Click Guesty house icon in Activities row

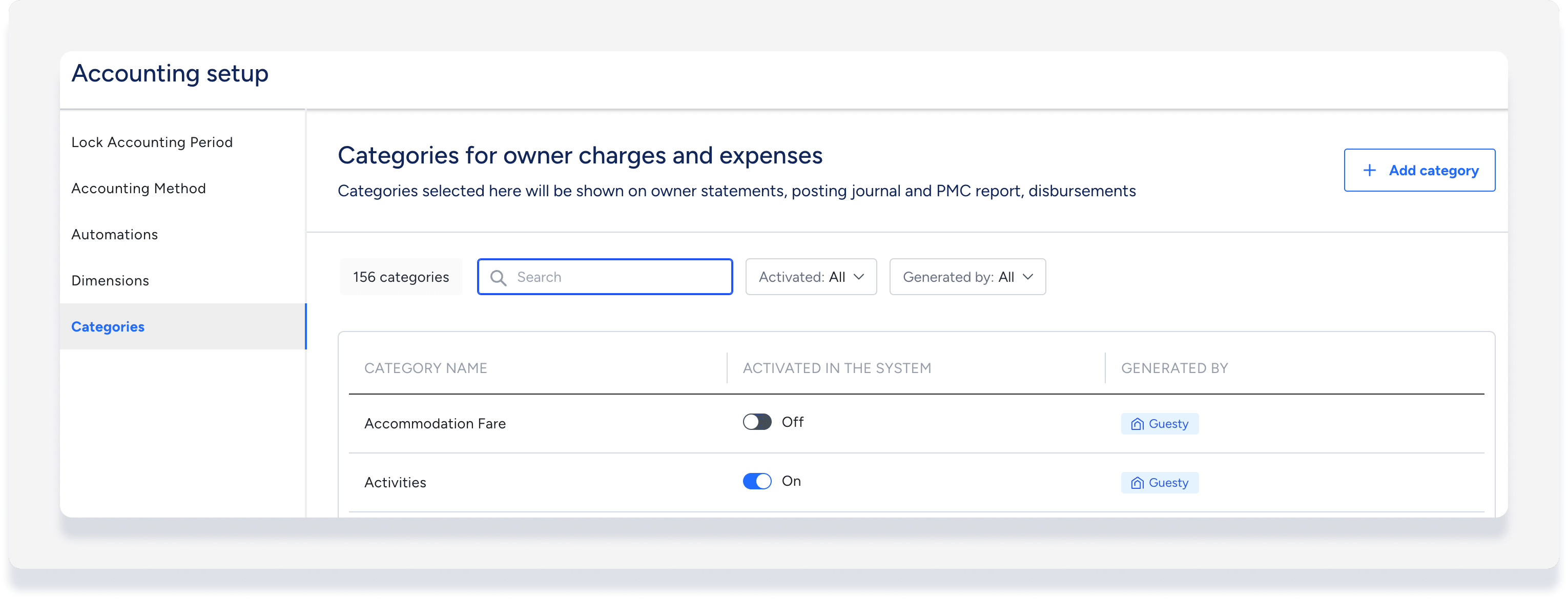tap(1137, 483)
